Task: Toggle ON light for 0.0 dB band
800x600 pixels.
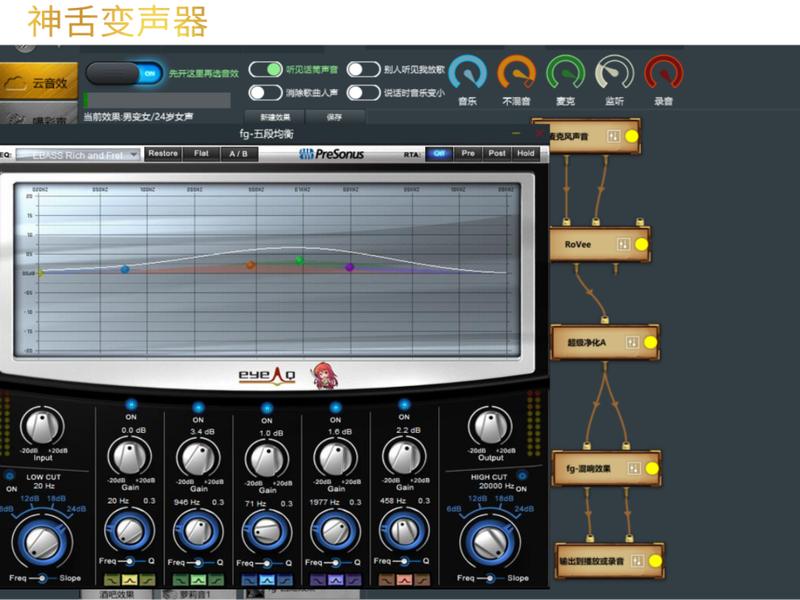Action: point(131,405)
